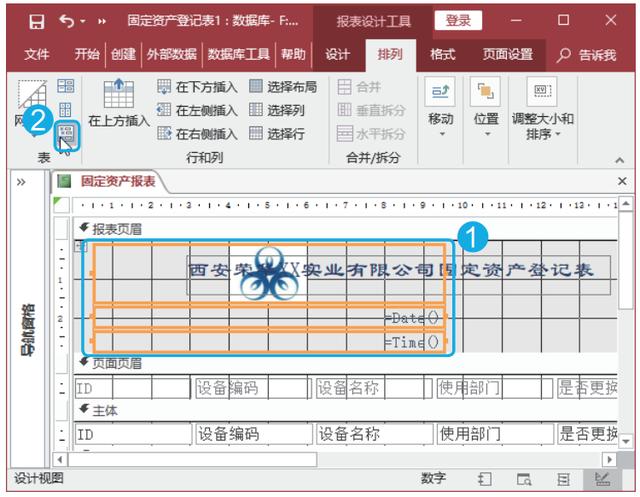The height and width of the screenshot is (497, 640).
Task: Switch to Design View status icon
Action: click(x=602, y=479)
